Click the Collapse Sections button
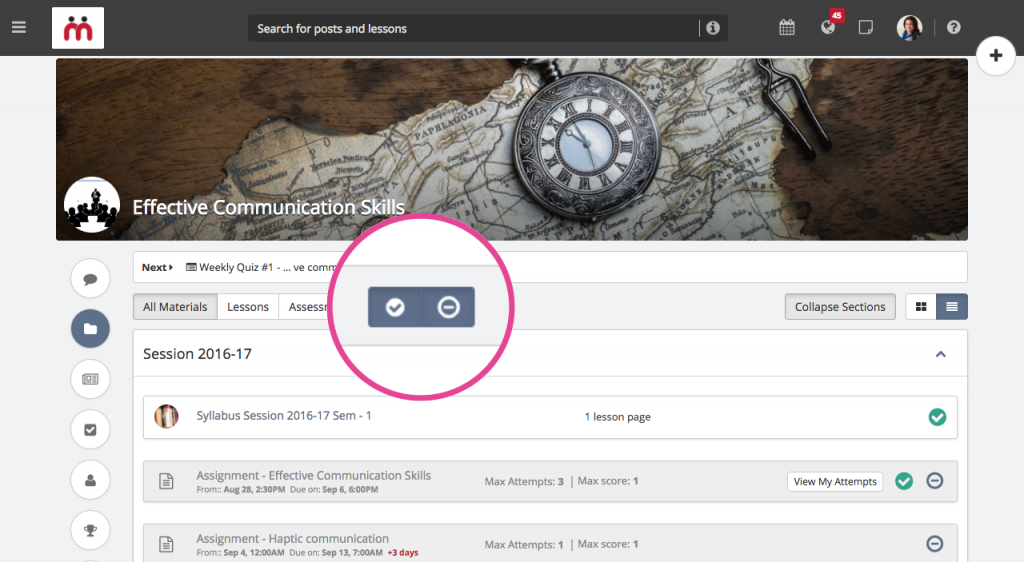The image size is (1024, 562). 840,307
